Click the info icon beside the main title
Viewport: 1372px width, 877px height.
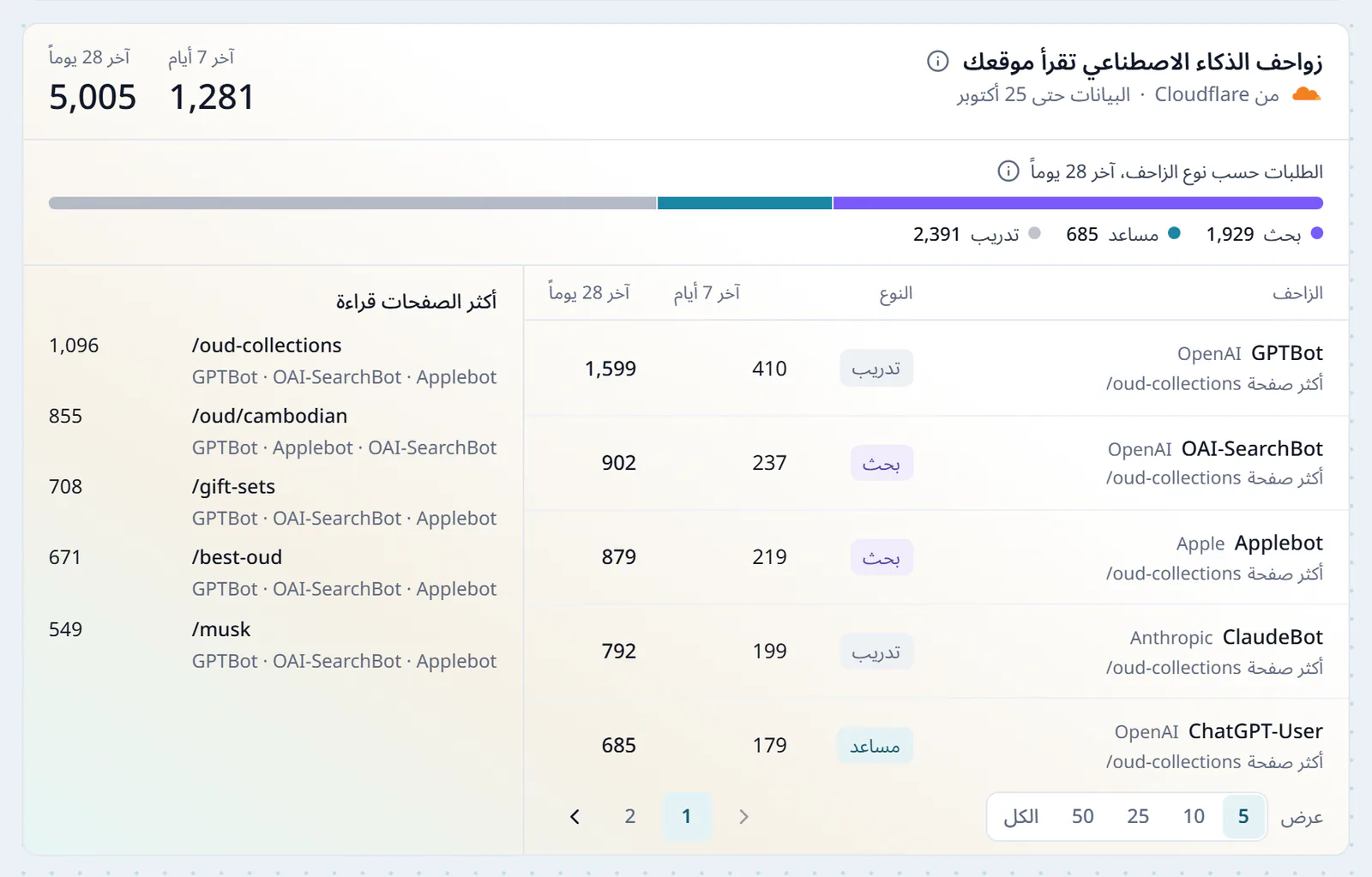(x=938, y=61)
